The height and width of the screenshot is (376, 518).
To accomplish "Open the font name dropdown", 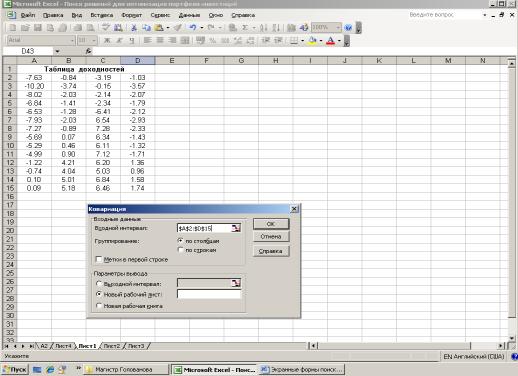I will pos(72,40).
